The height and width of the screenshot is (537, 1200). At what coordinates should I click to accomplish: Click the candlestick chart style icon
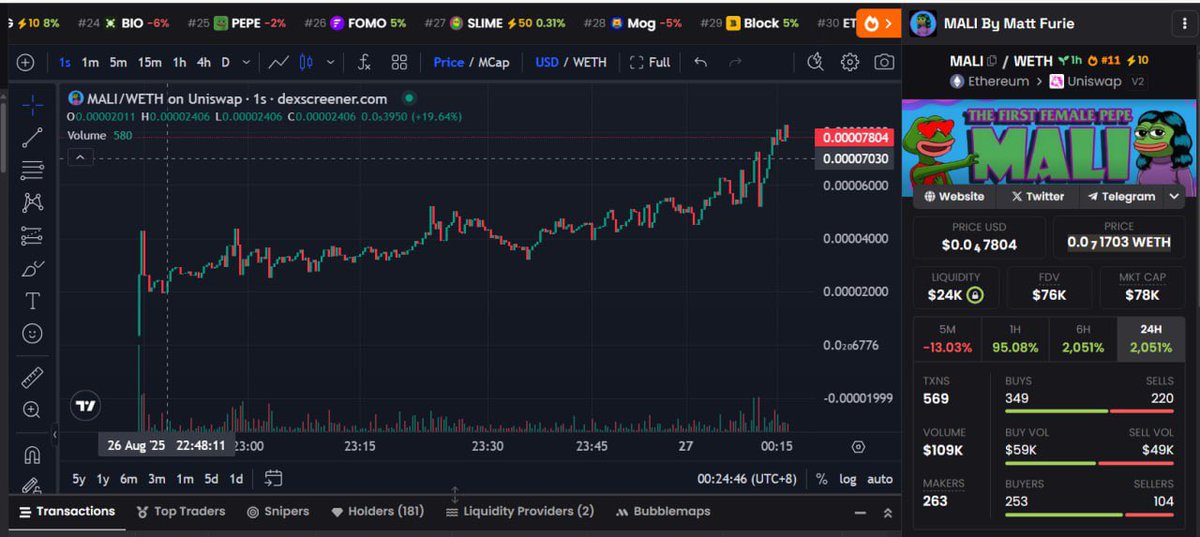coord(307,62)
